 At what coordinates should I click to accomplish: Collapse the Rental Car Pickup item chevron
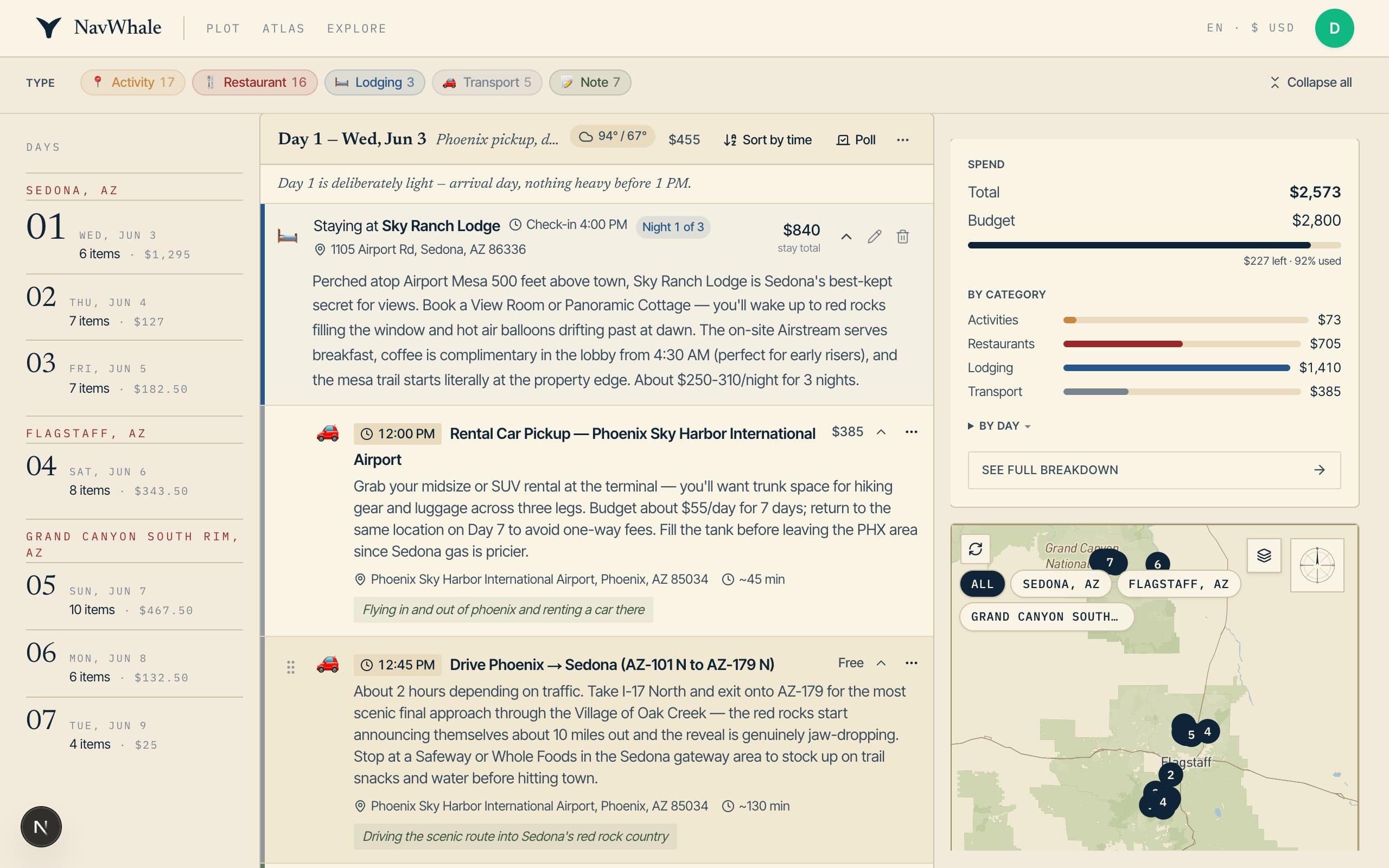click(x=881, y=432)
